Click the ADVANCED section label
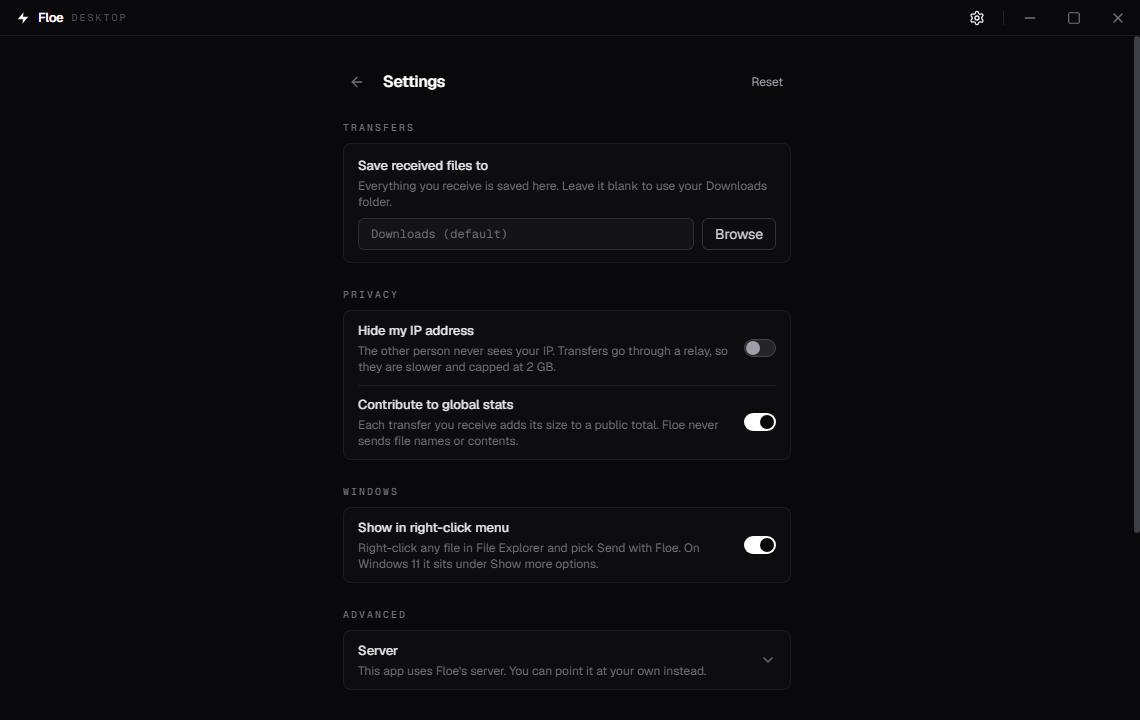 pyautogui.click(x=374, y=615)
